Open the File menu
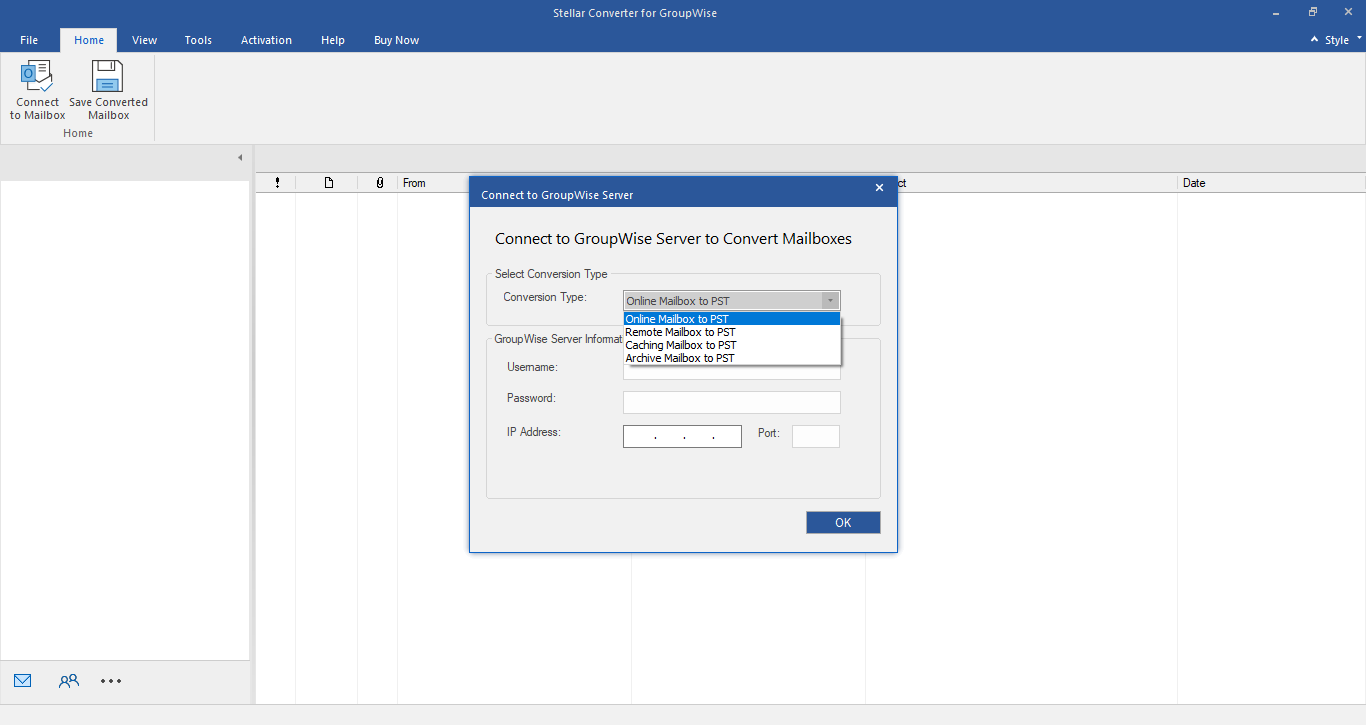 point(29,40)
